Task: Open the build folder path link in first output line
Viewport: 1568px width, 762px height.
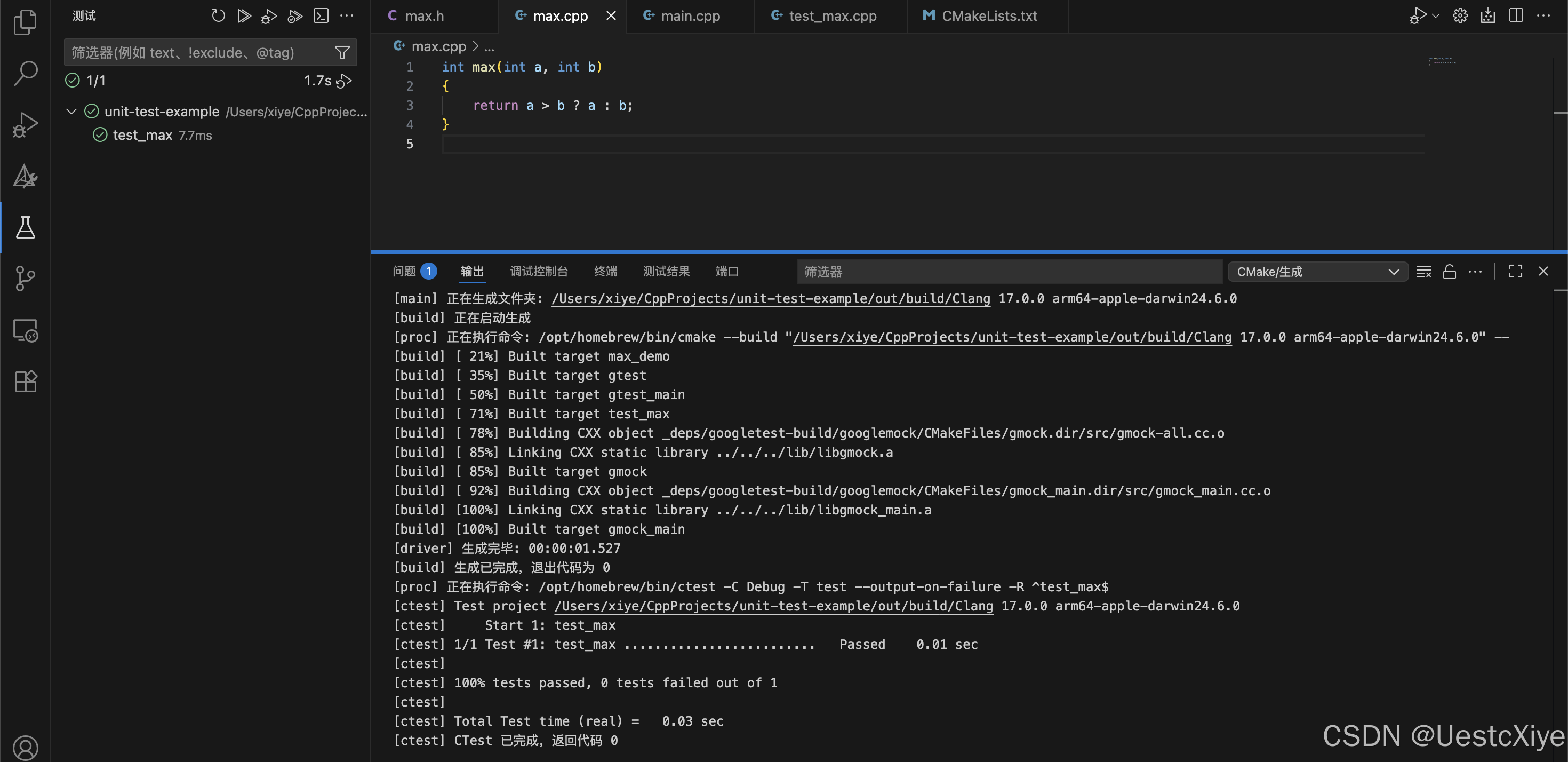Action: coord(771,298)
